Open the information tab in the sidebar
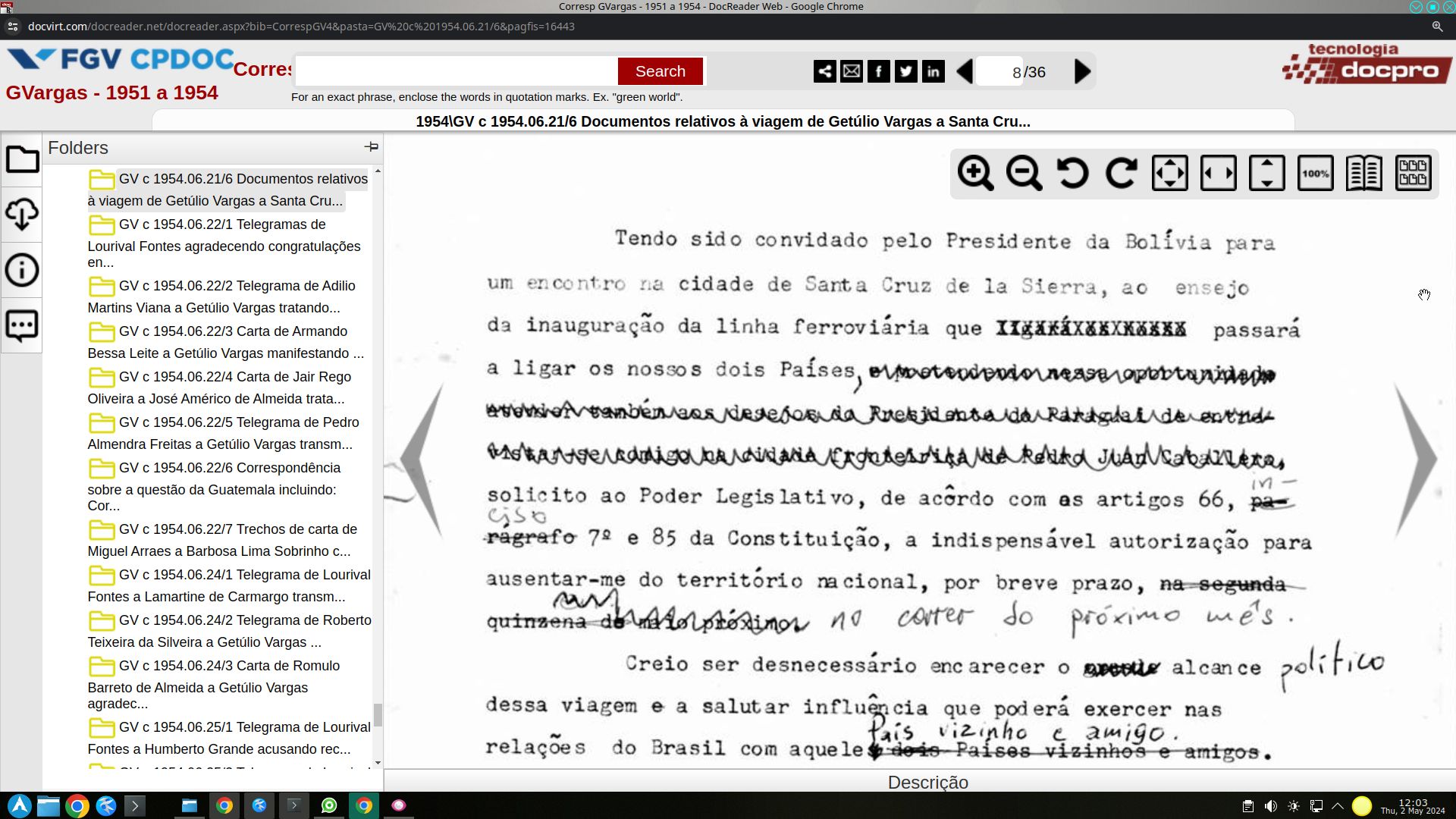Image resolution: width=1456 pixels, height=819 pixels. click(22, 270)
